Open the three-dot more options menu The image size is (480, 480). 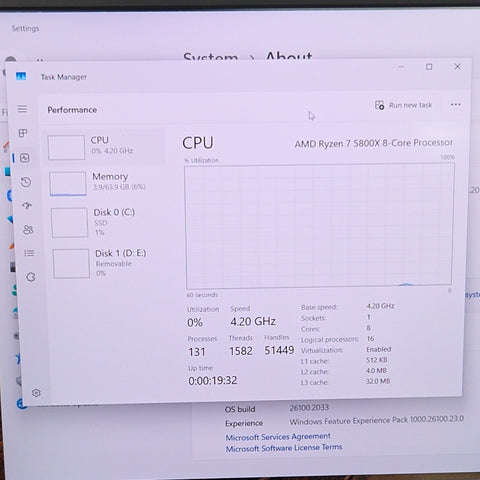coord(456,104)
